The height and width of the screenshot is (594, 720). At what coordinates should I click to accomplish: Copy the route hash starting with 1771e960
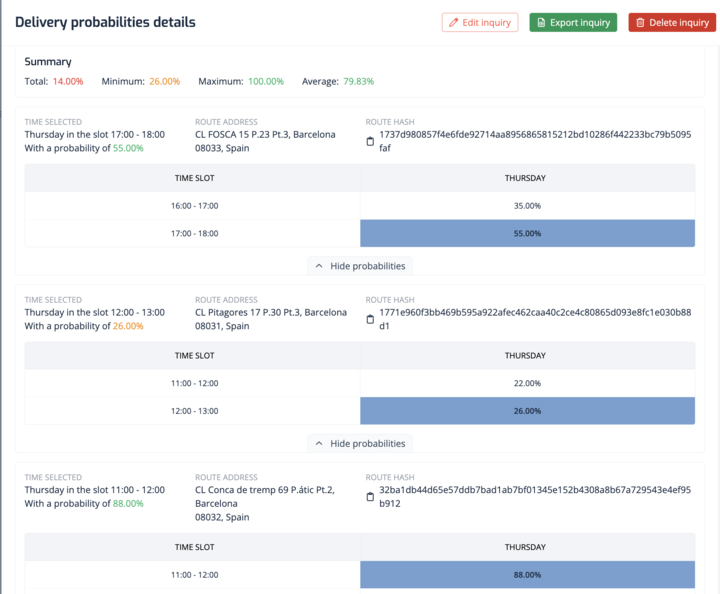pyautogui.click(x=370, y=319)
